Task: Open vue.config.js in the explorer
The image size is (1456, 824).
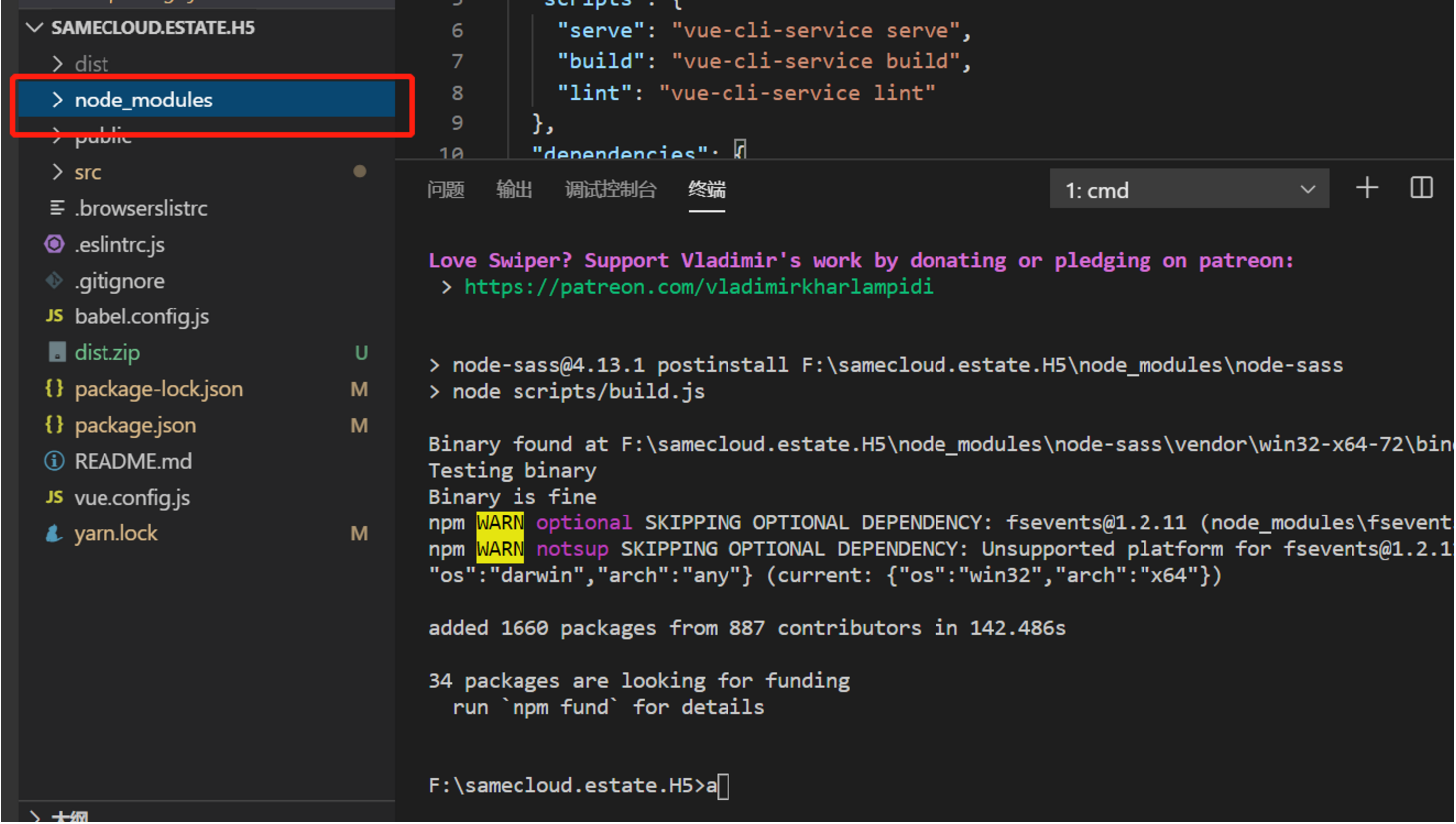Action: click(131, 497)
